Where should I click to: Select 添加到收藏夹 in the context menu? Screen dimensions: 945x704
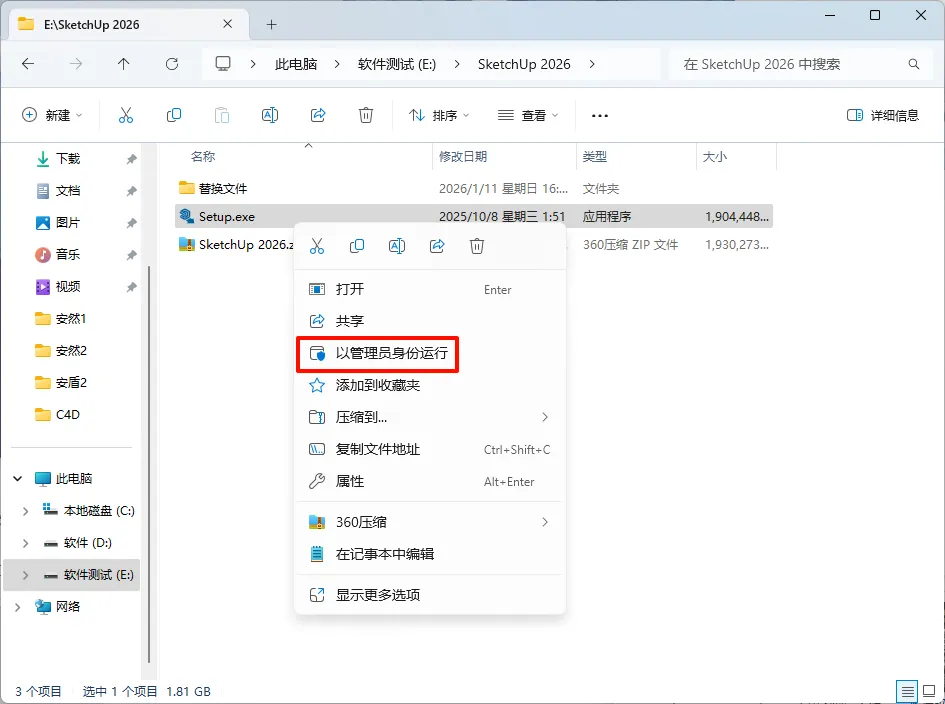point(430,385)
